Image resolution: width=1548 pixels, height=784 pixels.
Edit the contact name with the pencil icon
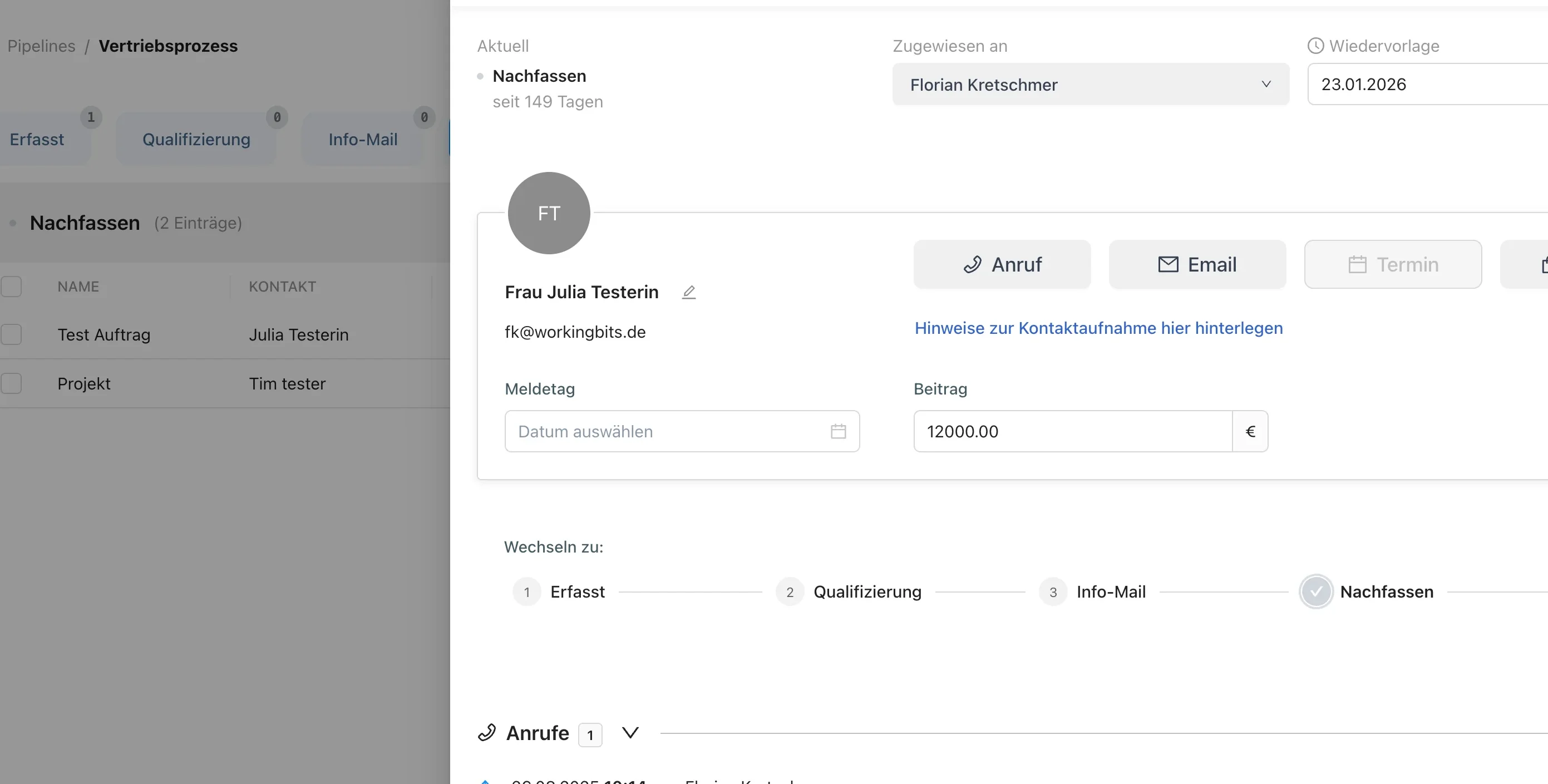click(x=689, y=293)
